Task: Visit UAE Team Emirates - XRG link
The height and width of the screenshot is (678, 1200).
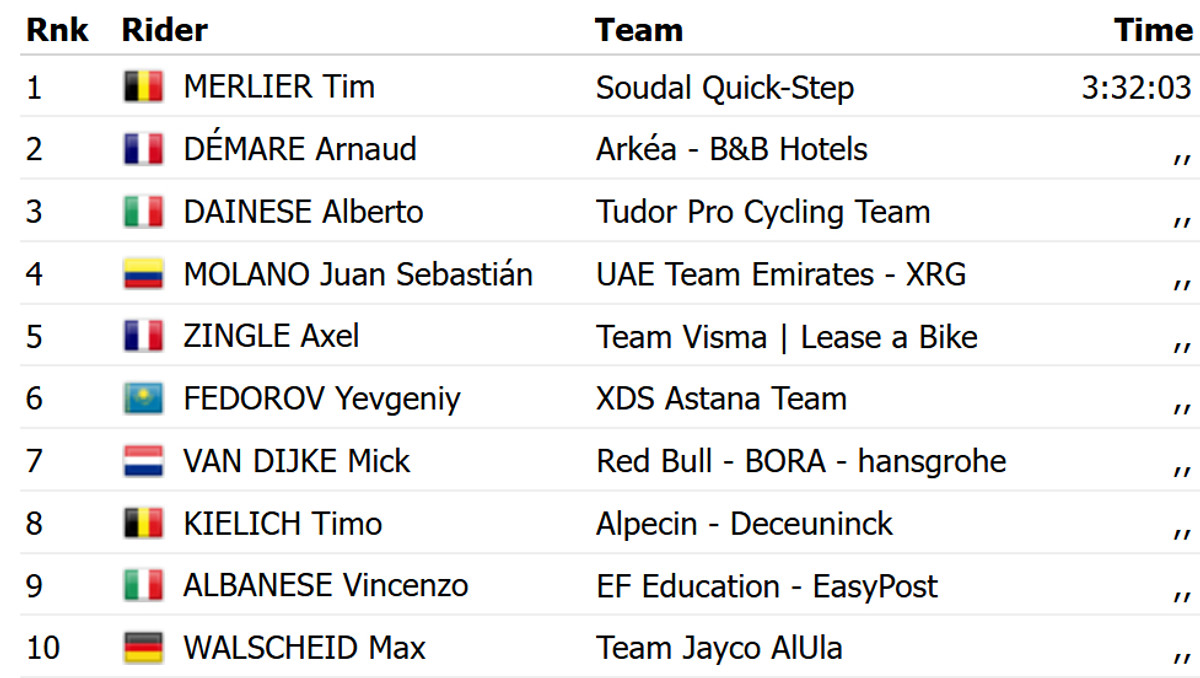Action: pyautogui.click(x=781, y=274)
